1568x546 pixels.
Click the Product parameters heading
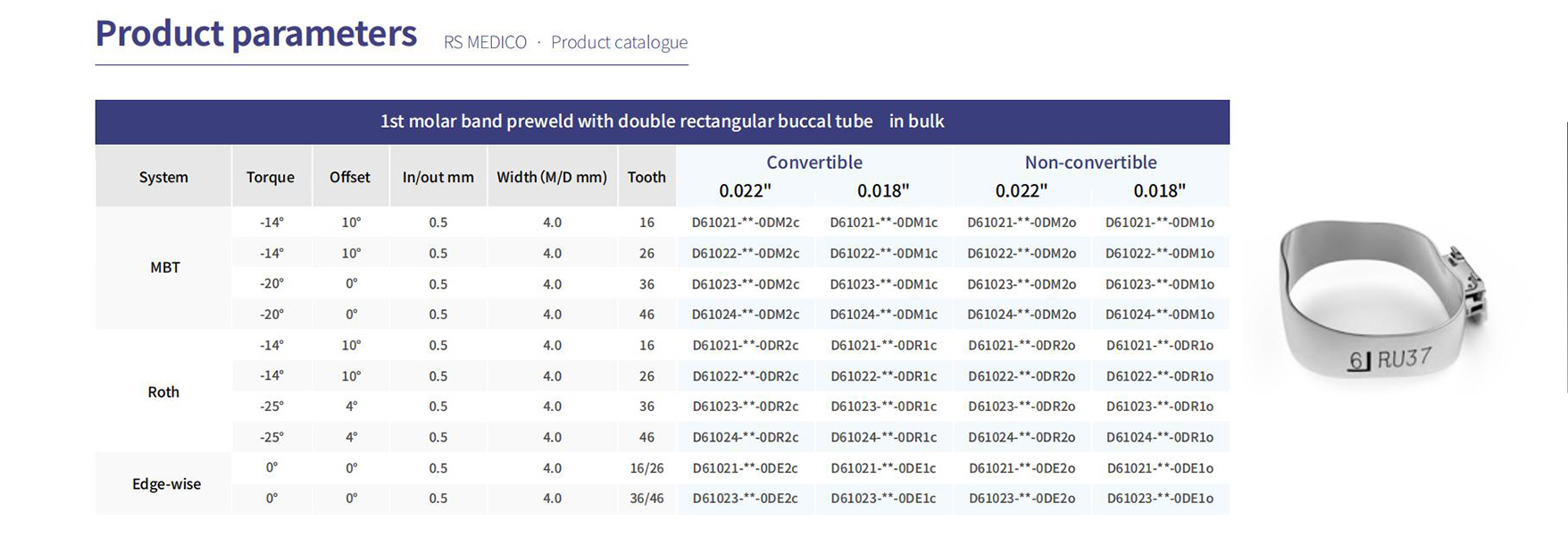(x=256, y=34)
